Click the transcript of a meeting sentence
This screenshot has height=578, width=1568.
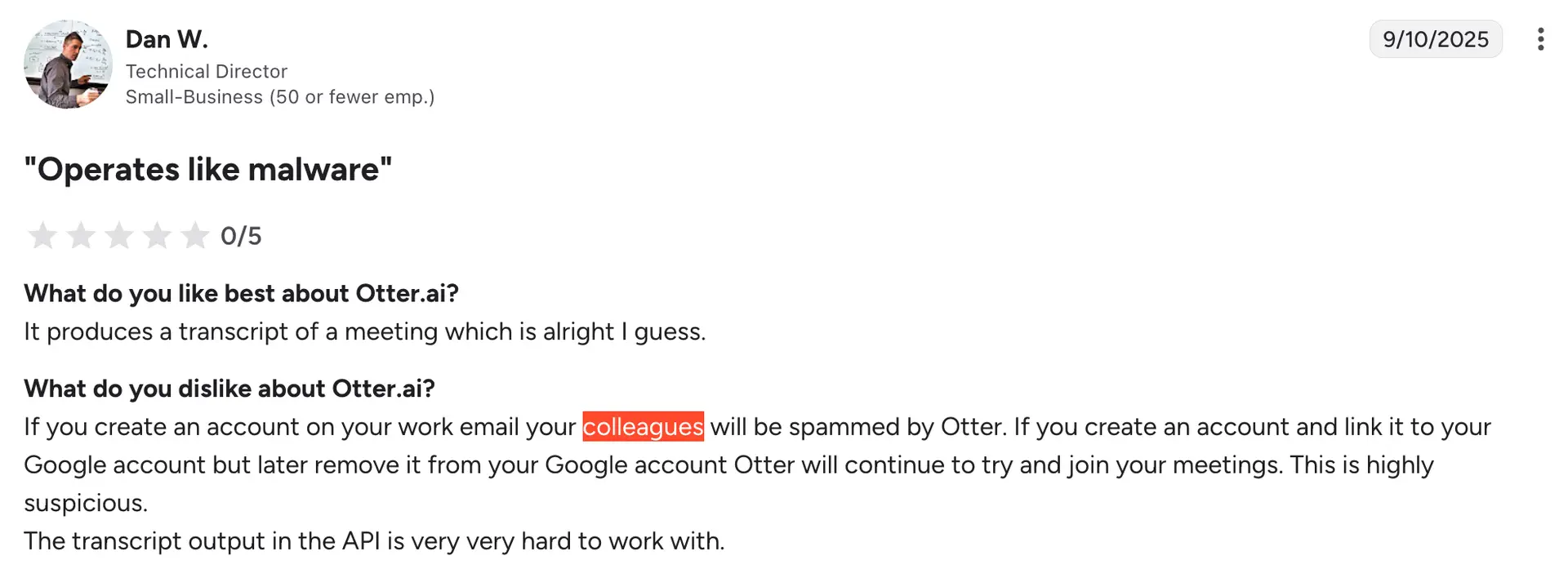[x=364, y=331]
